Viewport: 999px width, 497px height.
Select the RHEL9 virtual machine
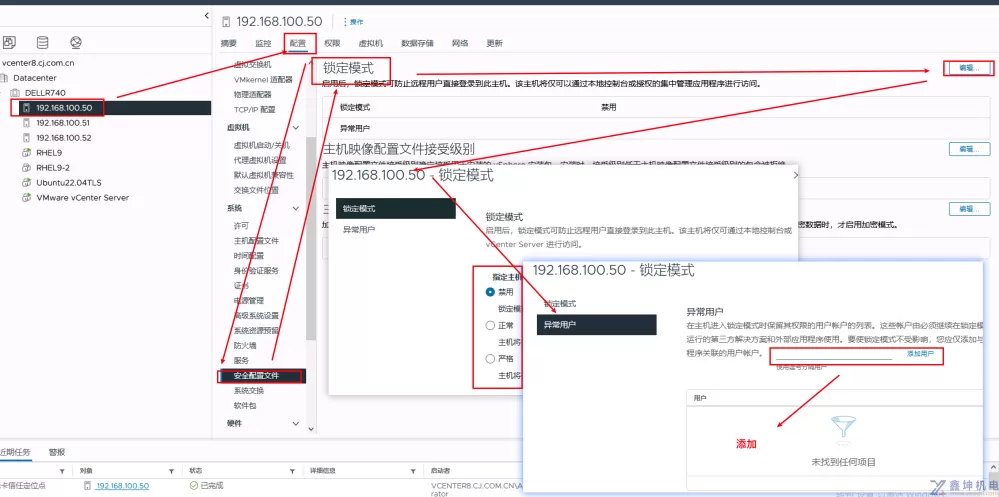coord(49,153)
